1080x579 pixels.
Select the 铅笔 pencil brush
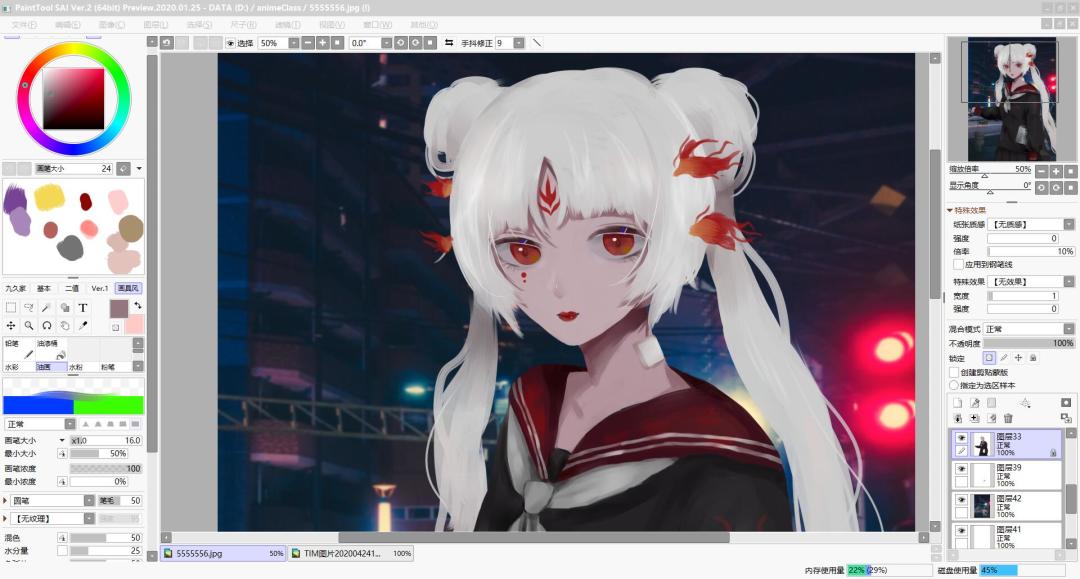19,349
